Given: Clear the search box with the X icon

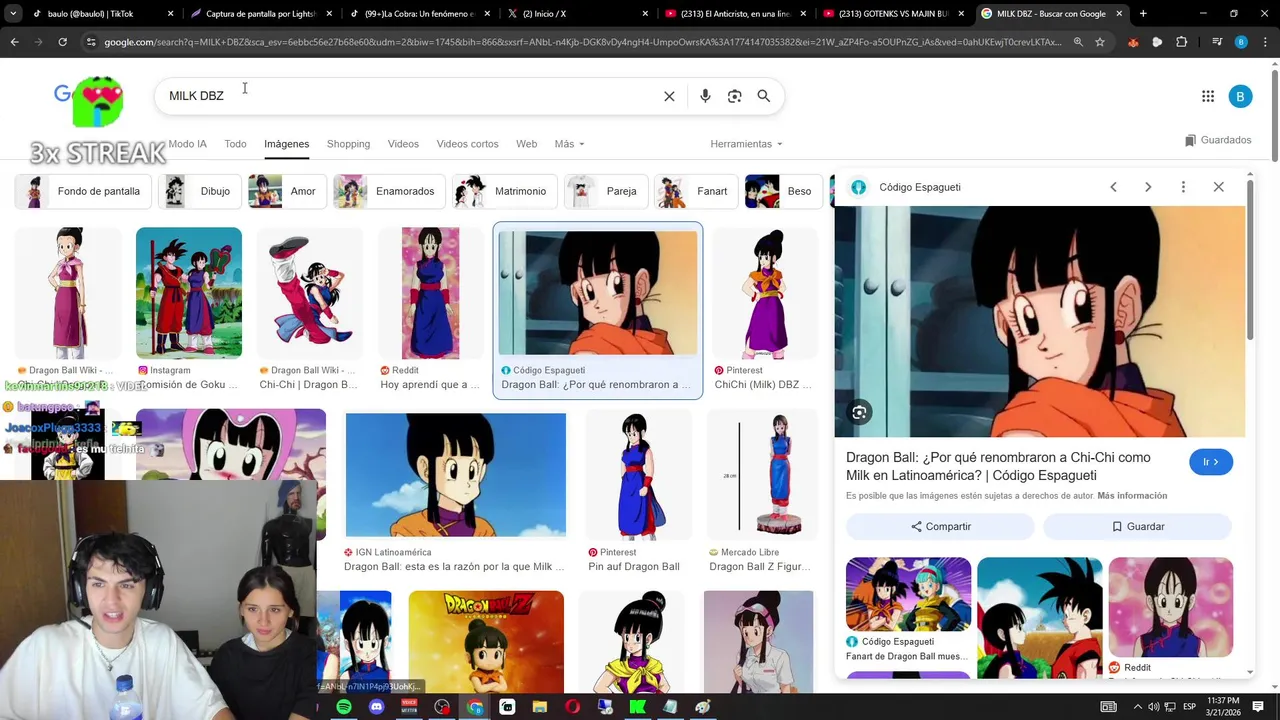Looking at the screenshot, I should click(669, 96).
